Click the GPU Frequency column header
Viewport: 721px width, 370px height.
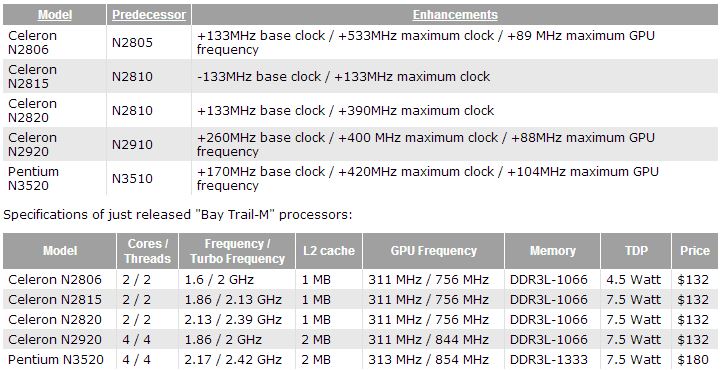[x=434, y=251]
